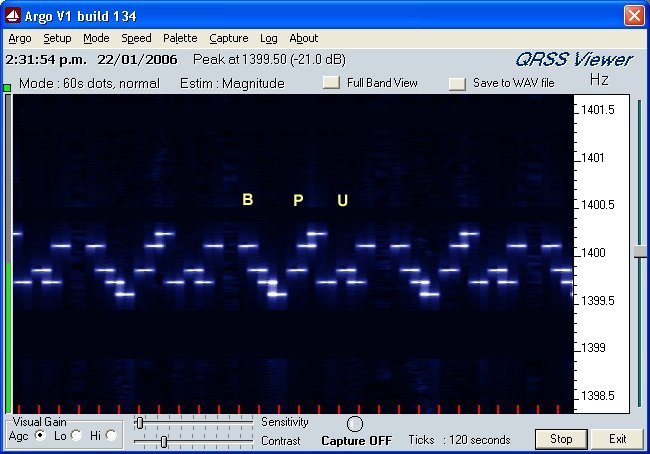The width and height of the screenshot is (650, 454).
Task: Select the Agc visual gain radio
Action: tap(41, 435)
